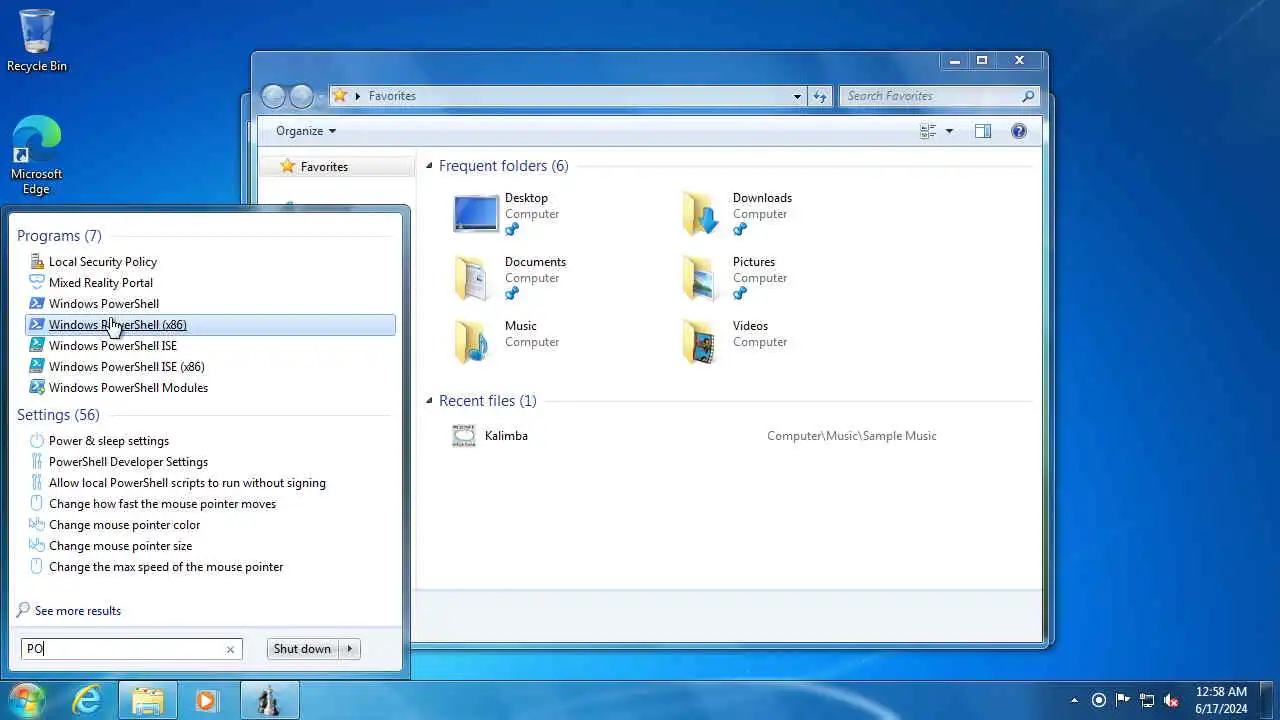Open Mixed Reality Portal program result
Viewport: 1280px width, 720px height.
[x=210, y=283]
